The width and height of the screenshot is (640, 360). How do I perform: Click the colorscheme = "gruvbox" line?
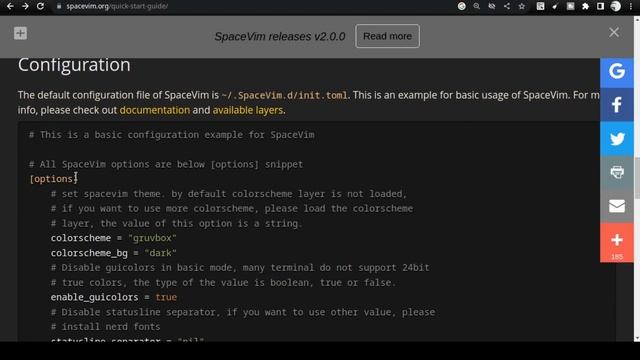(113, 238)
